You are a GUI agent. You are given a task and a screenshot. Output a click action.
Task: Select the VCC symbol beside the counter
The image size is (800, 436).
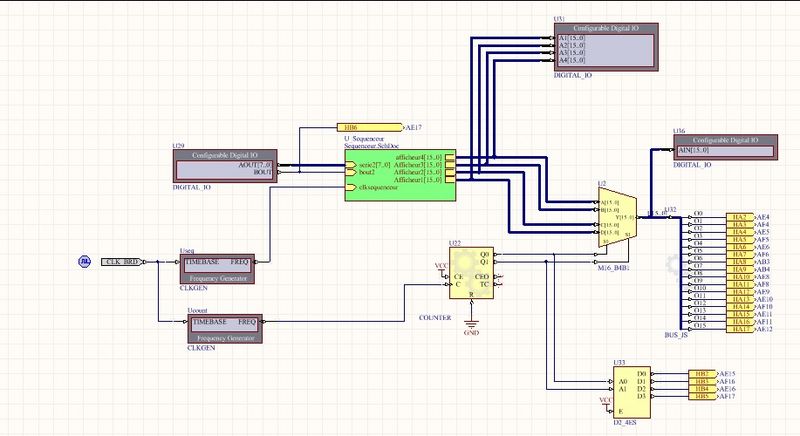tap(439, 266)
